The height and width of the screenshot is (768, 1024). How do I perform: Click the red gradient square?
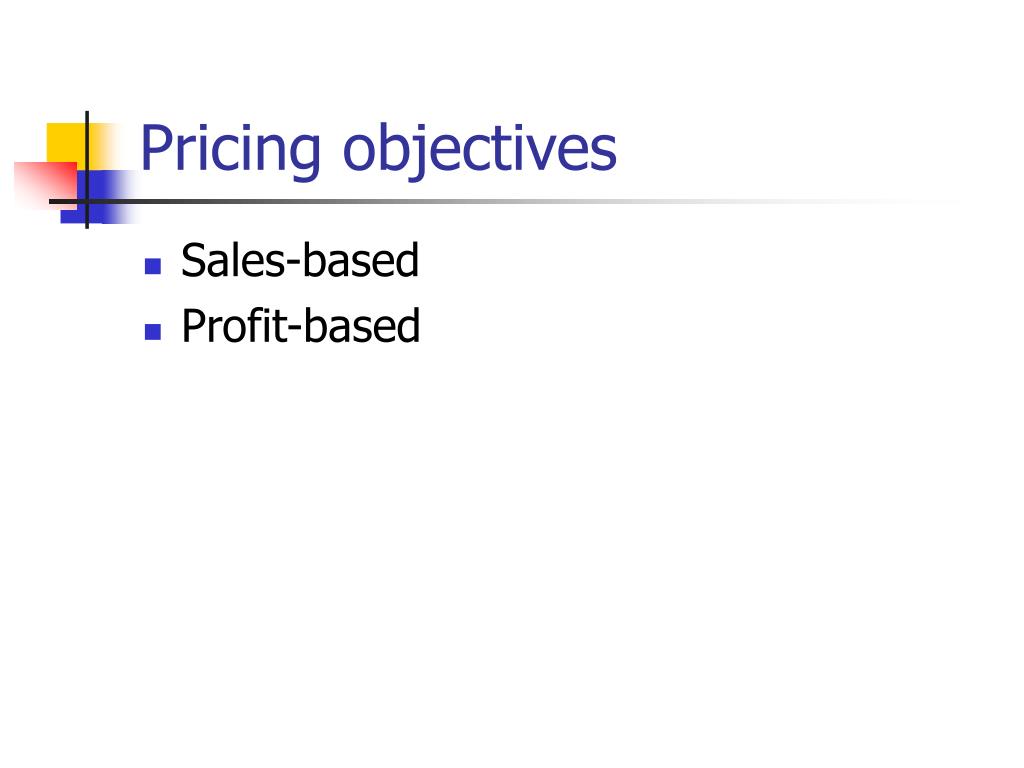click(x=46, y=185)
